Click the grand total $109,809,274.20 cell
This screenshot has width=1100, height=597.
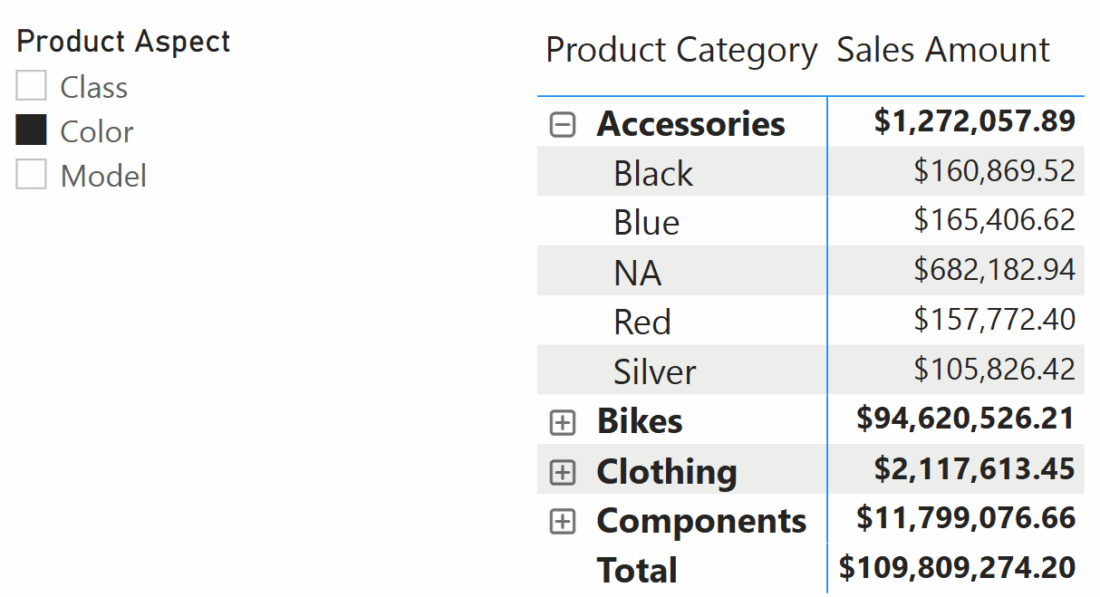957,568
